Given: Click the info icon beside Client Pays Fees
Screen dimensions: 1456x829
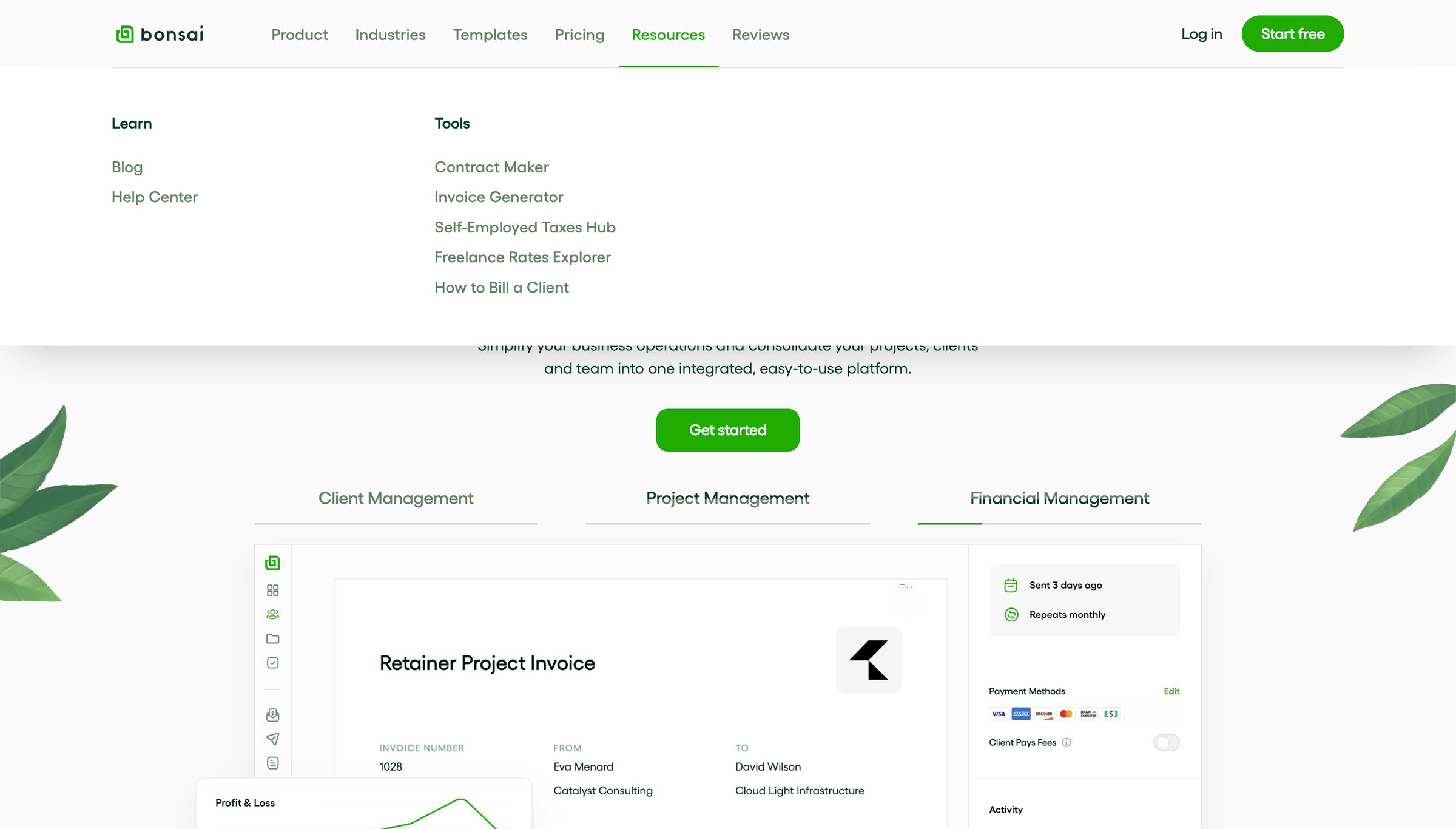Looking at the screenshot, I should tap(1066, 742).
